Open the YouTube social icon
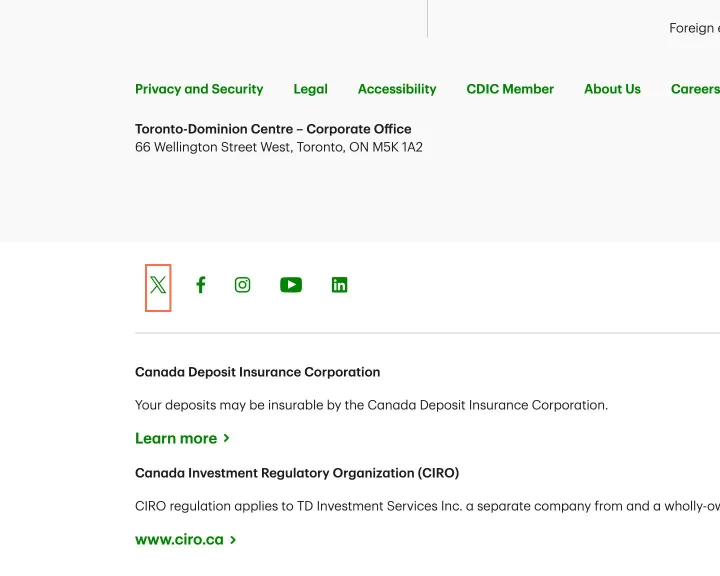 coord(291,285)
